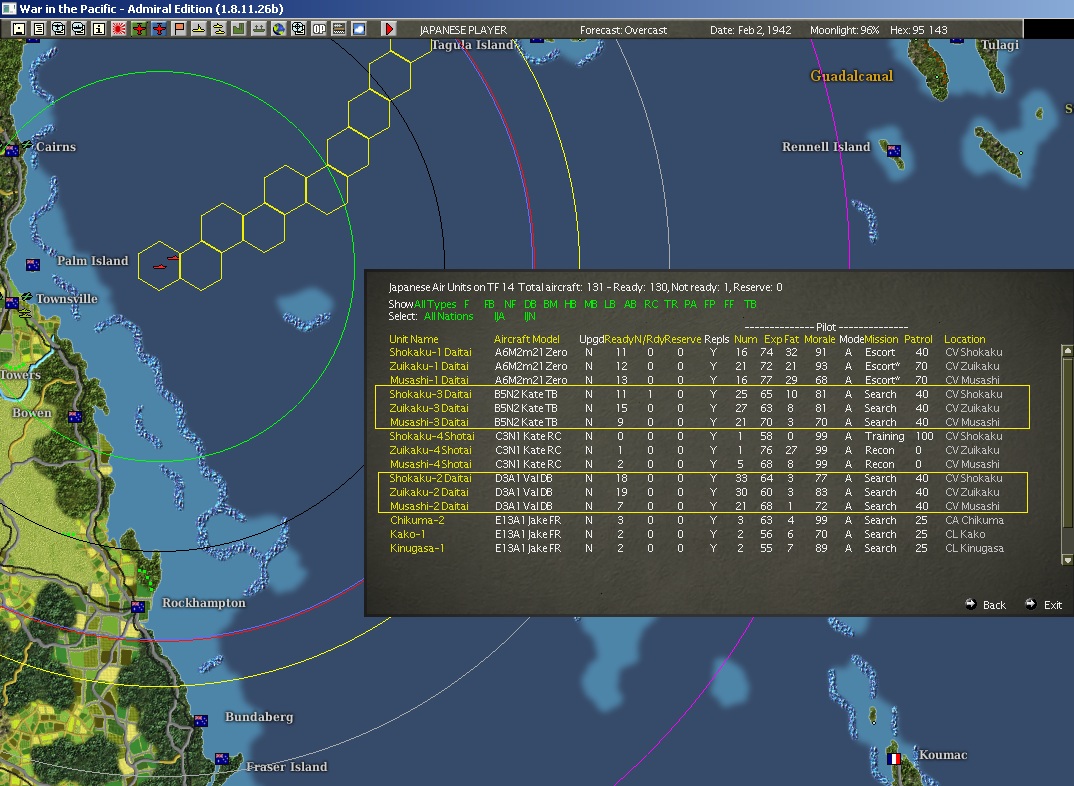Image resolution: width=1074 pixels, height=786 pixels.
Task: Open Shokaku-1 Daitai air unit
Action: (430, 353)
